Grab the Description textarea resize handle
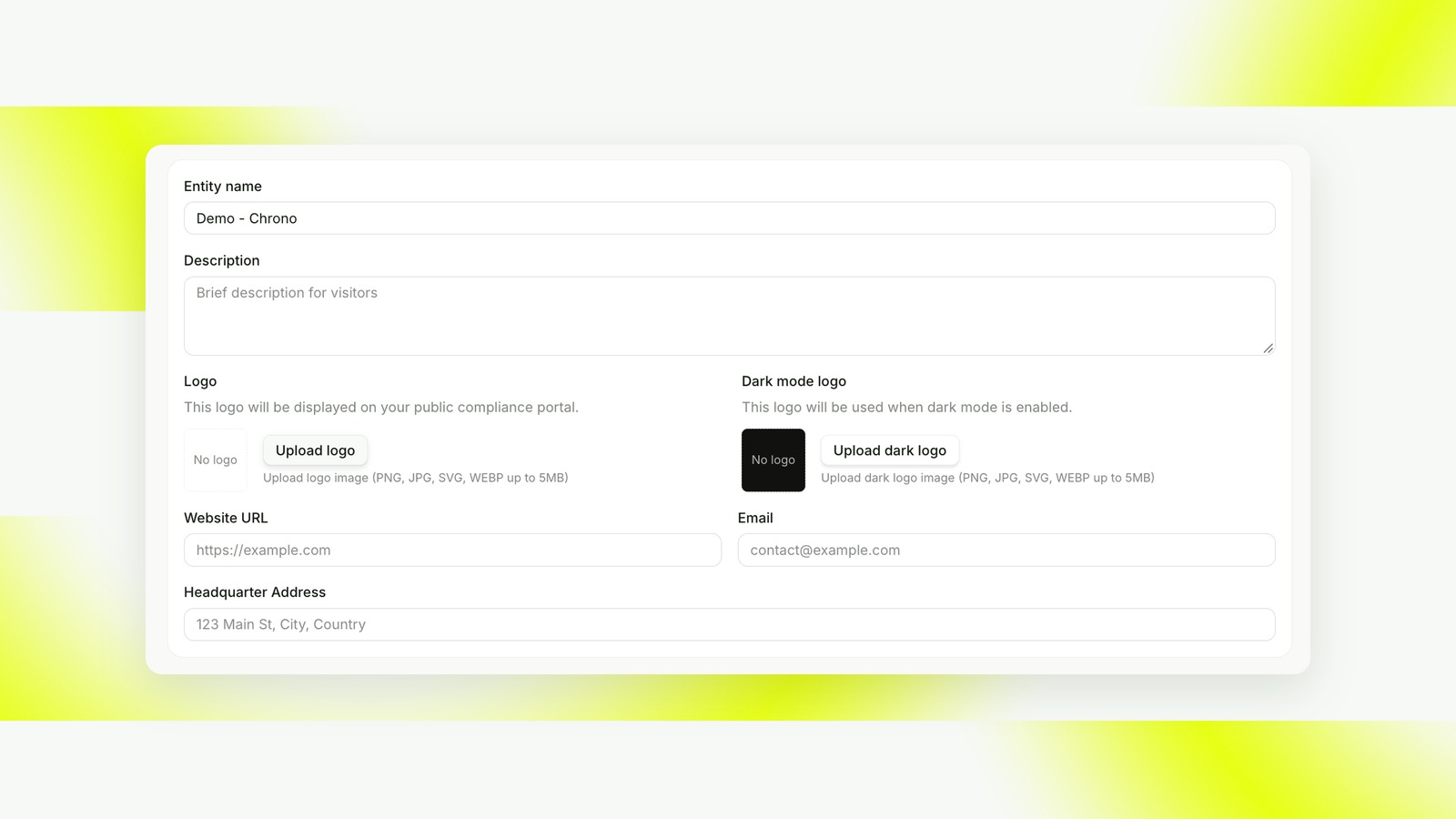 1268,349
